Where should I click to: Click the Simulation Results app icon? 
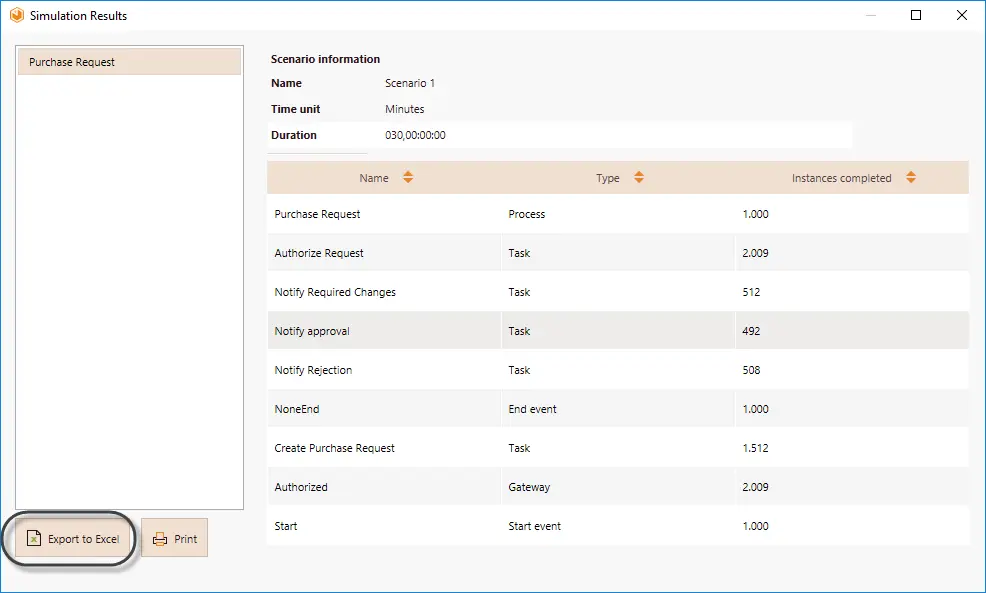click(x=17, y=15)
